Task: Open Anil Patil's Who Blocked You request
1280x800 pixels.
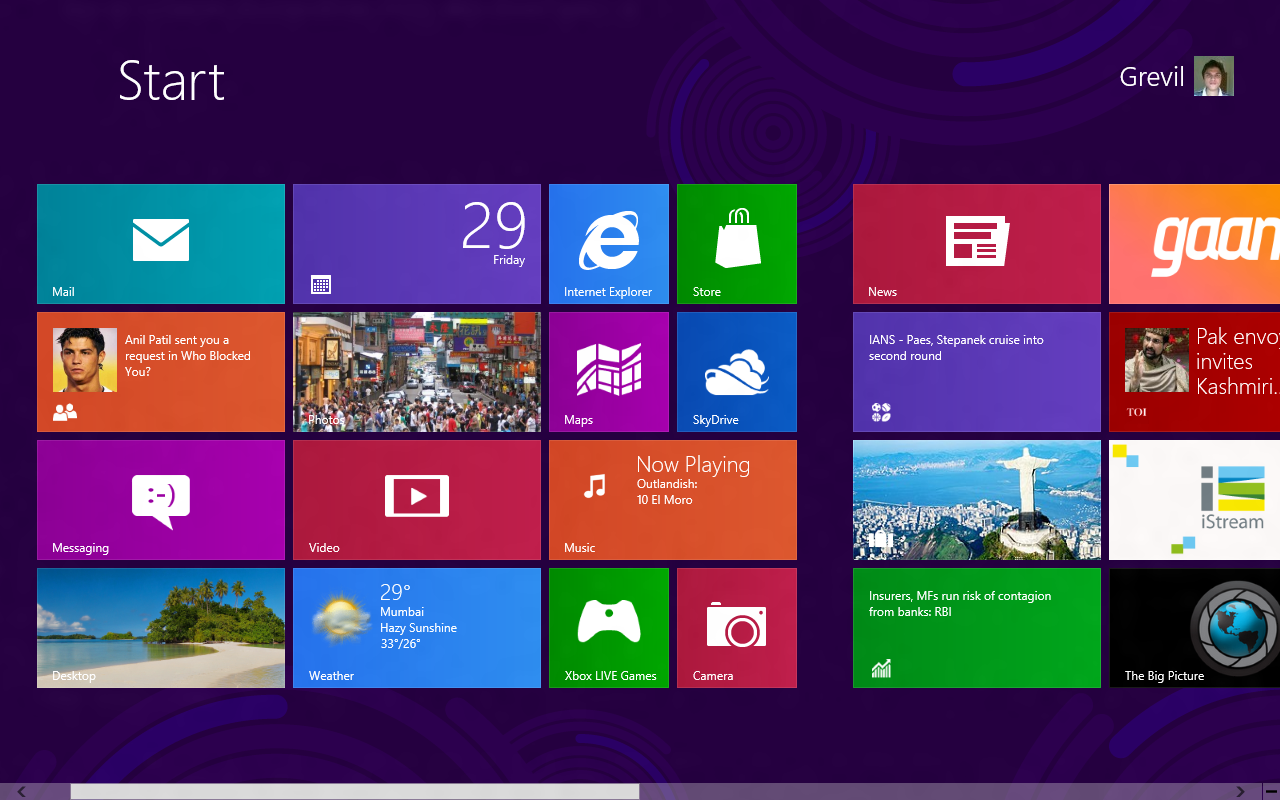Action: [x=160, y=371]
